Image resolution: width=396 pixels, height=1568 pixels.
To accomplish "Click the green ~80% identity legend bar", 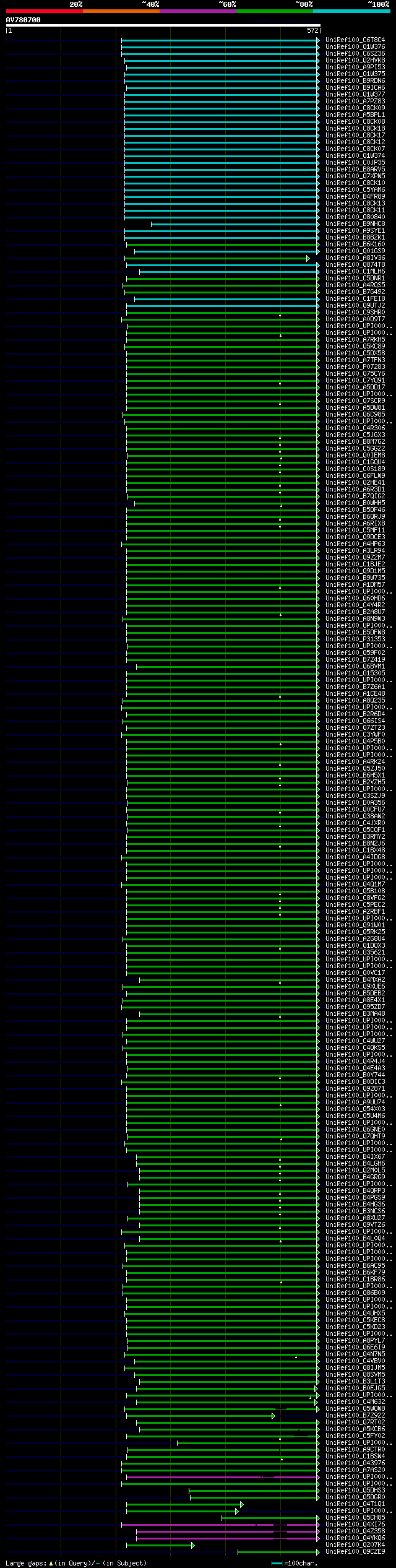I will [x=274, y=11].
